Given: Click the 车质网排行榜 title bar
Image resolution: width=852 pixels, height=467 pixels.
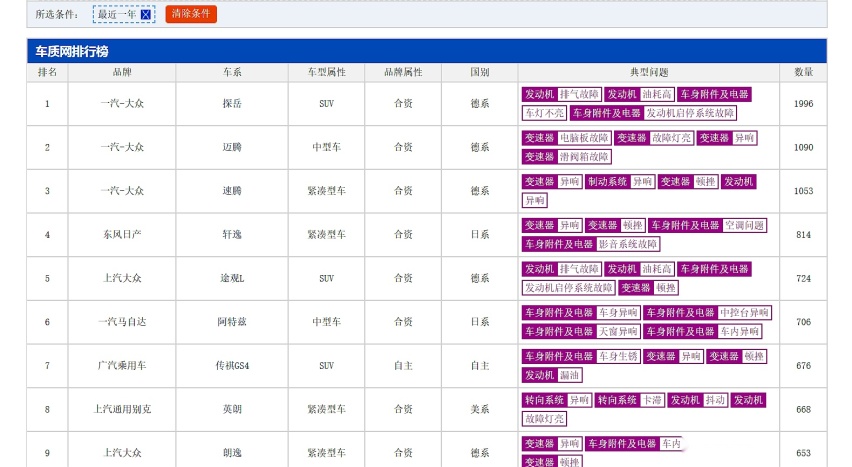Looking at the screenshot, I should click(427, 51).
